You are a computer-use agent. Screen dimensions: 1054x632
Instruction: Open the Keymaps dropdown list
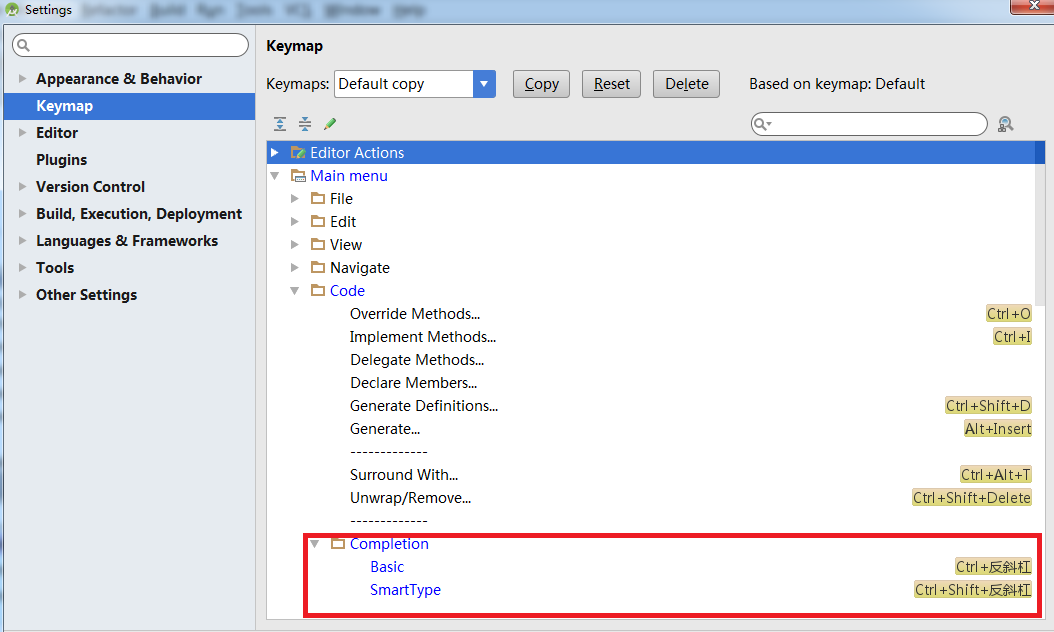click(483, 84)
